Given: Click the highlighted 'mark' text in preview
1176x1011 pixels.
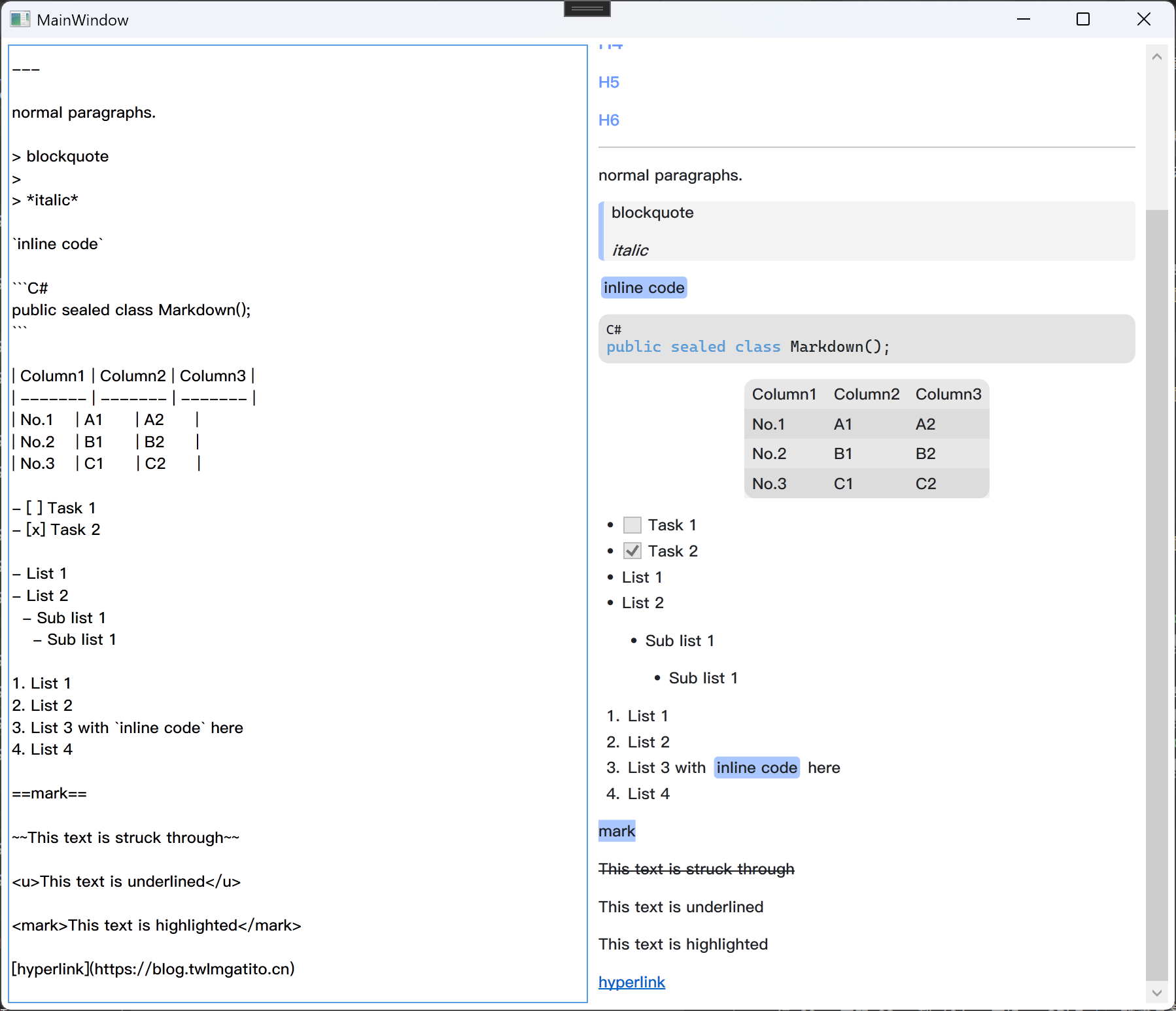Looking at the screenshot, I should [x=617, y=831].
